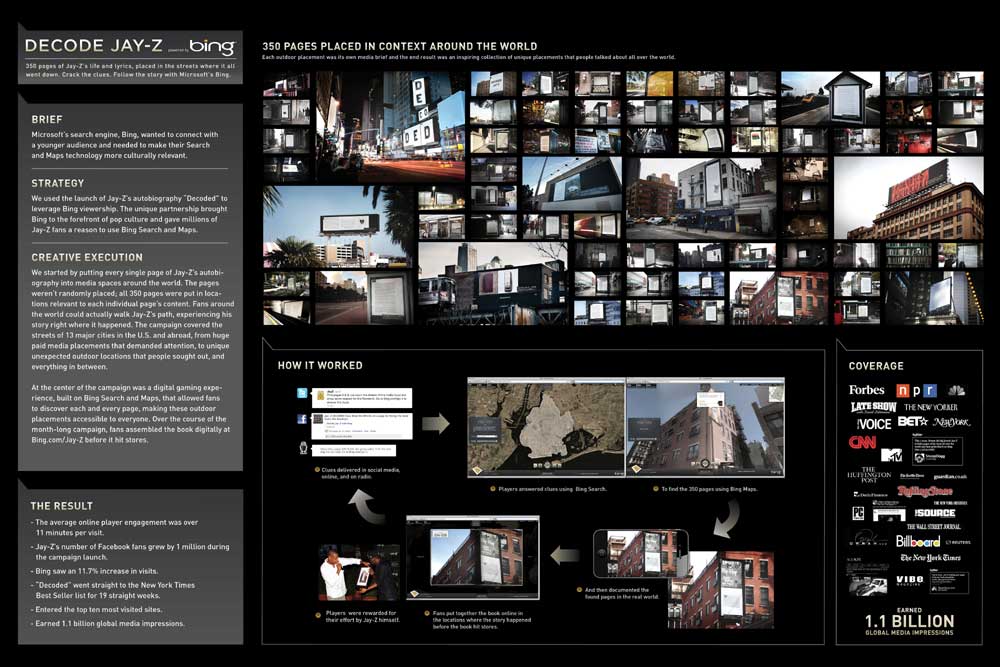Click the '1.1 BILLION' figure

point(909,622)
